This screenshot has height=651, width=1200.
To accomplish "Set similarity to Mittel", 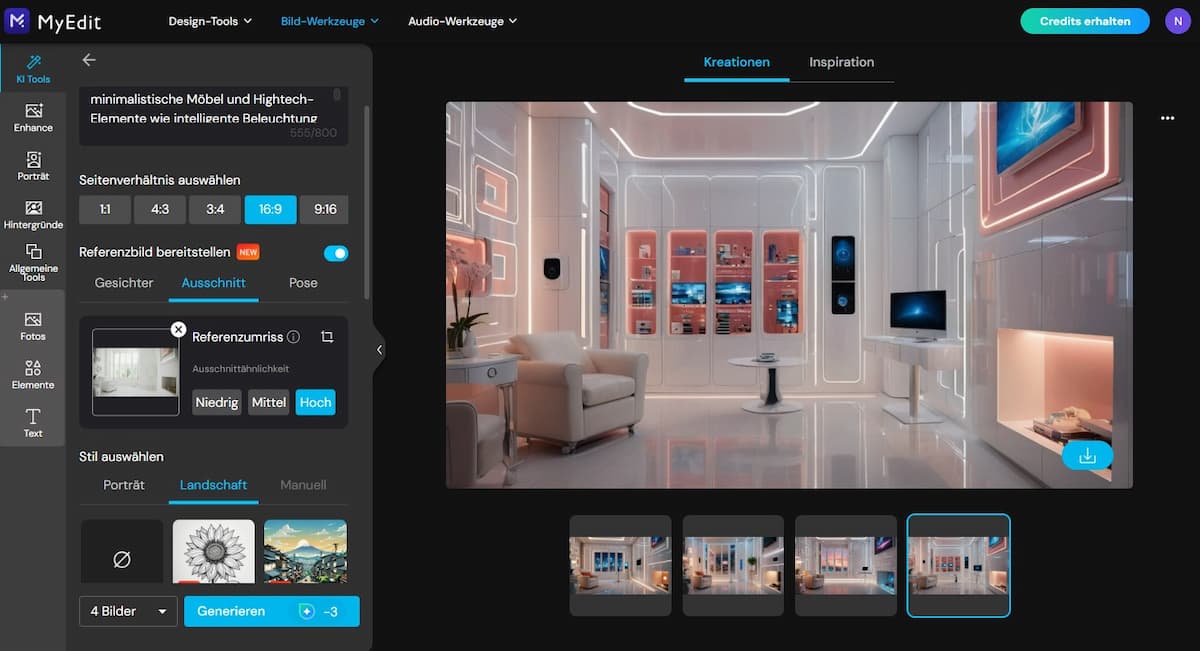I will pos(269,402).
